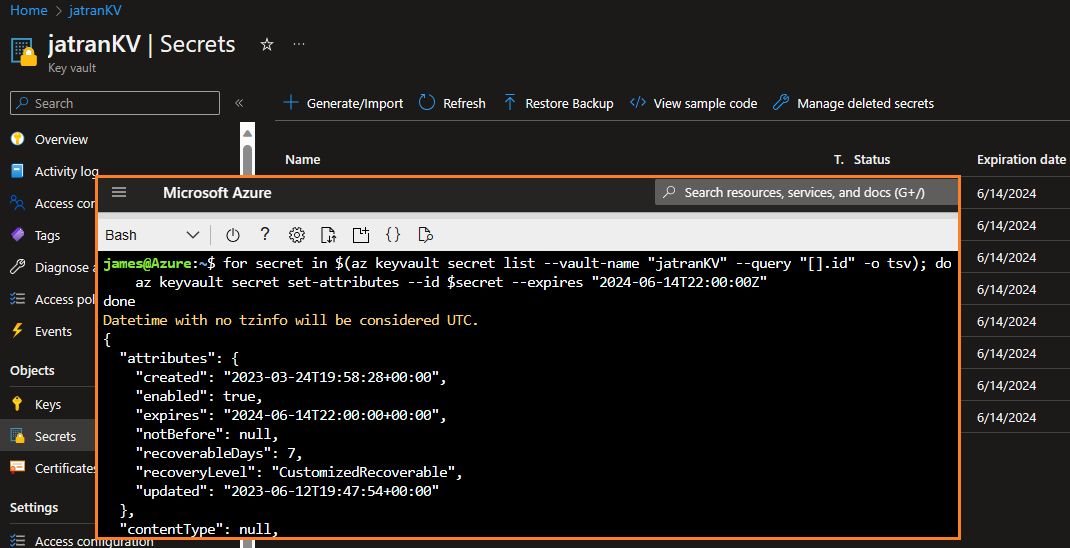
Task: Click the Secrets icon in sidebar
Action: click(18, 436)
